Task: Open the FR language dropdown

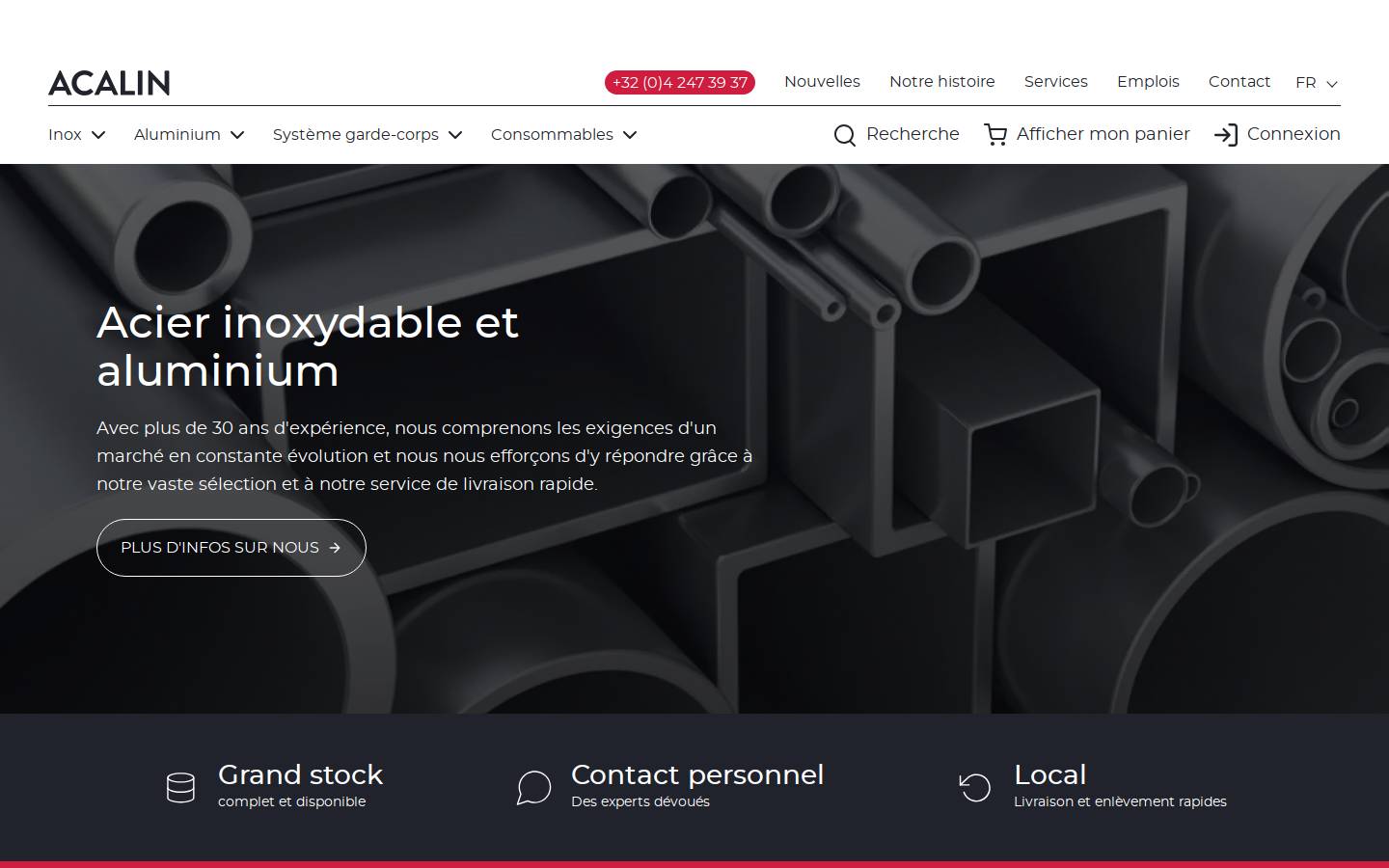Action: pyautogui.click(x=1317, y=83)
